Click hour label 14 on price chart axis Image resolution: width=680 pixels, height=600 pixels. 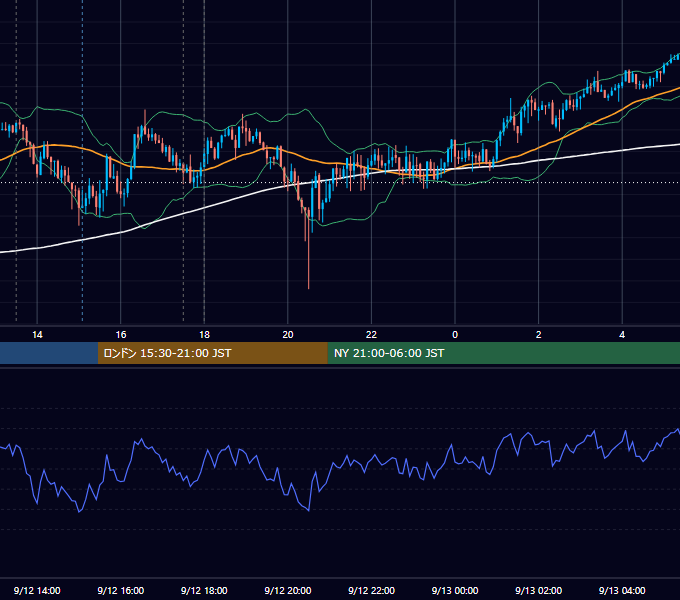click(x=37, y=335)
